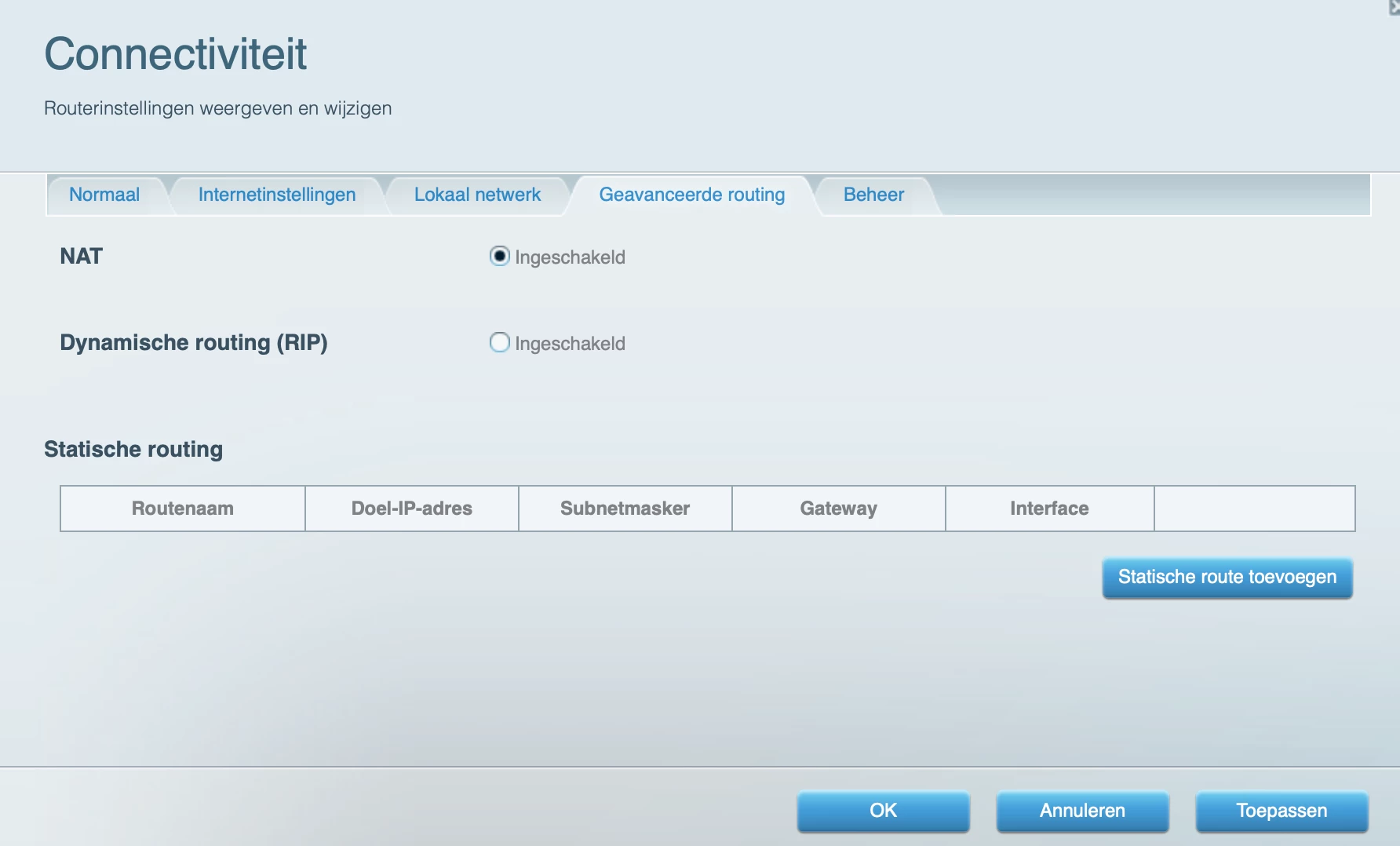Cancel changes with Annuleren button
1400x846 pixels.
point(1083,811)
